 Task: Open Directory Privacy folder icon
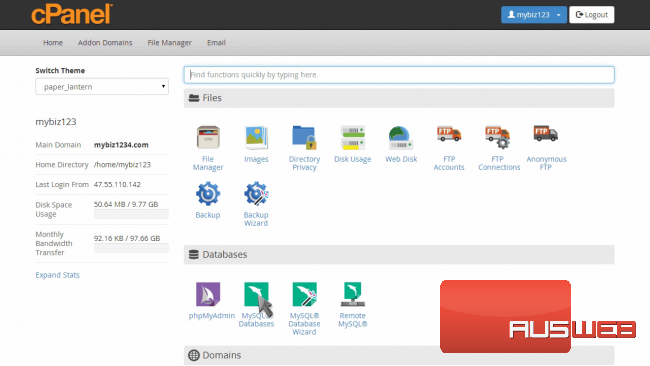304,137
